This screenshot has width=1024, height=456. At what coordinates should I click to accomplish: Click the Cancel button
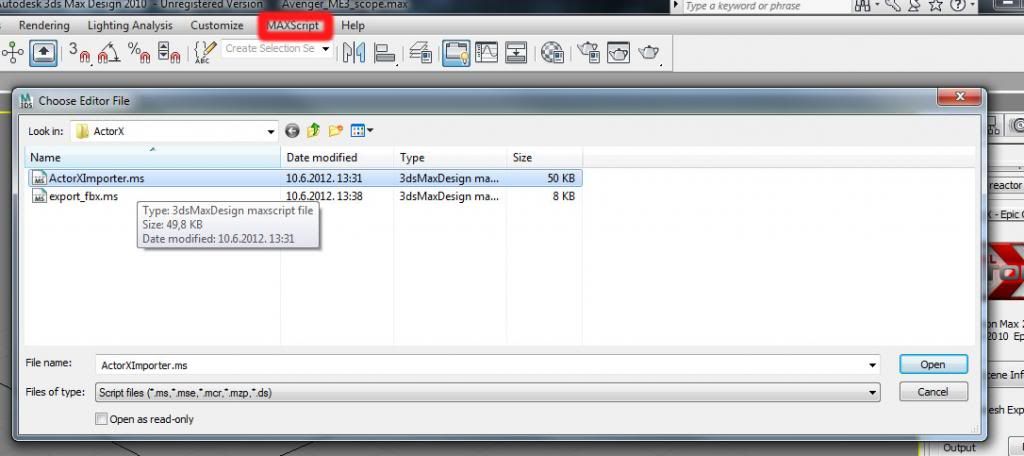(x=933, y=392)
